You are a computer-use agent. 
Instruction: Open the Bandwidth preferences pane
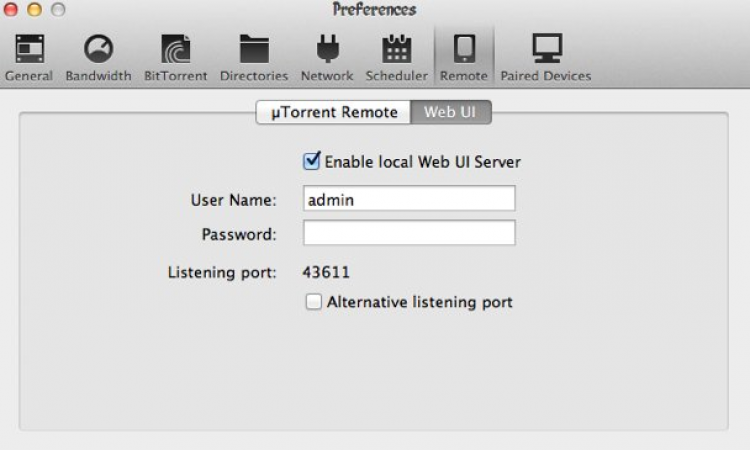pyautogui.click(x=98, y=58)
